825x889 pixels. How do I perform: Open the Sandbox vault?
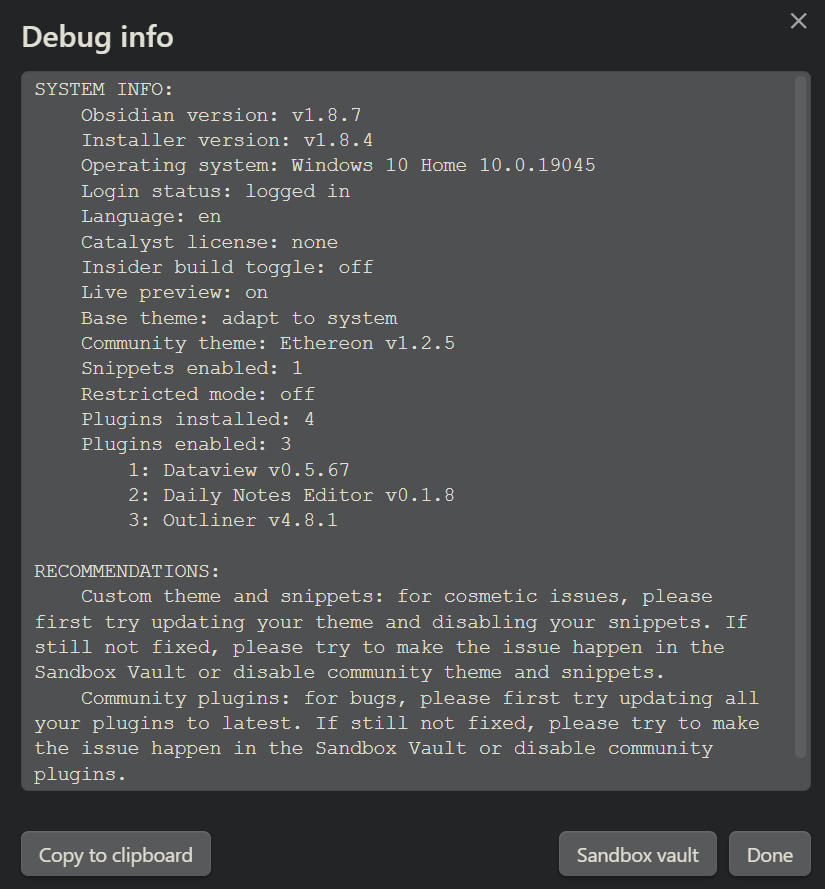click(x=637, y=854)
